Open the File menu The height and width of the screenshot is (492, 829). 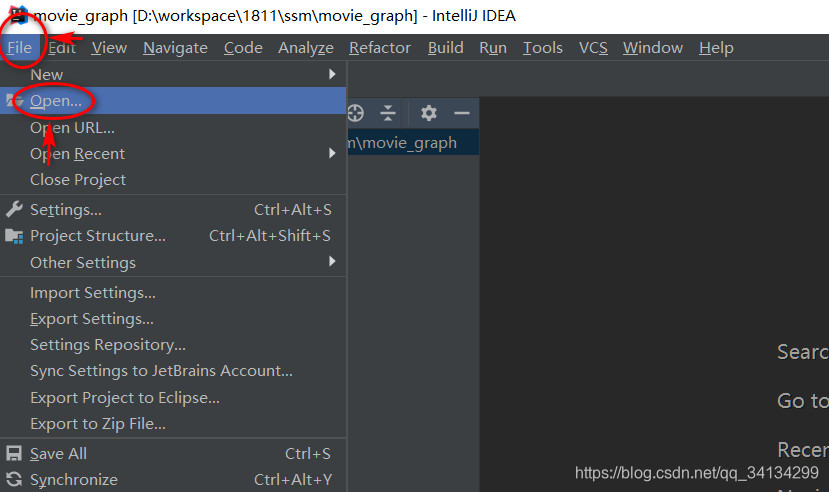(x=20, y=48)
